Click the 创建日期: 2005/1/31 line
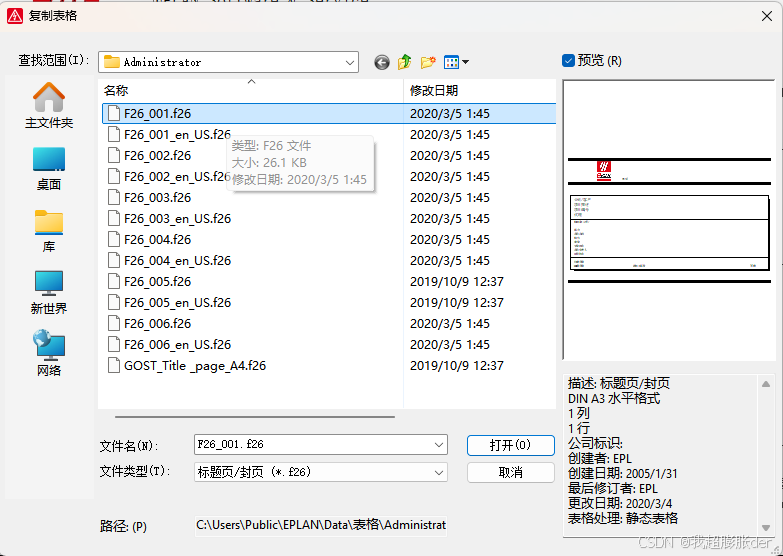 (x=623, y=473)
